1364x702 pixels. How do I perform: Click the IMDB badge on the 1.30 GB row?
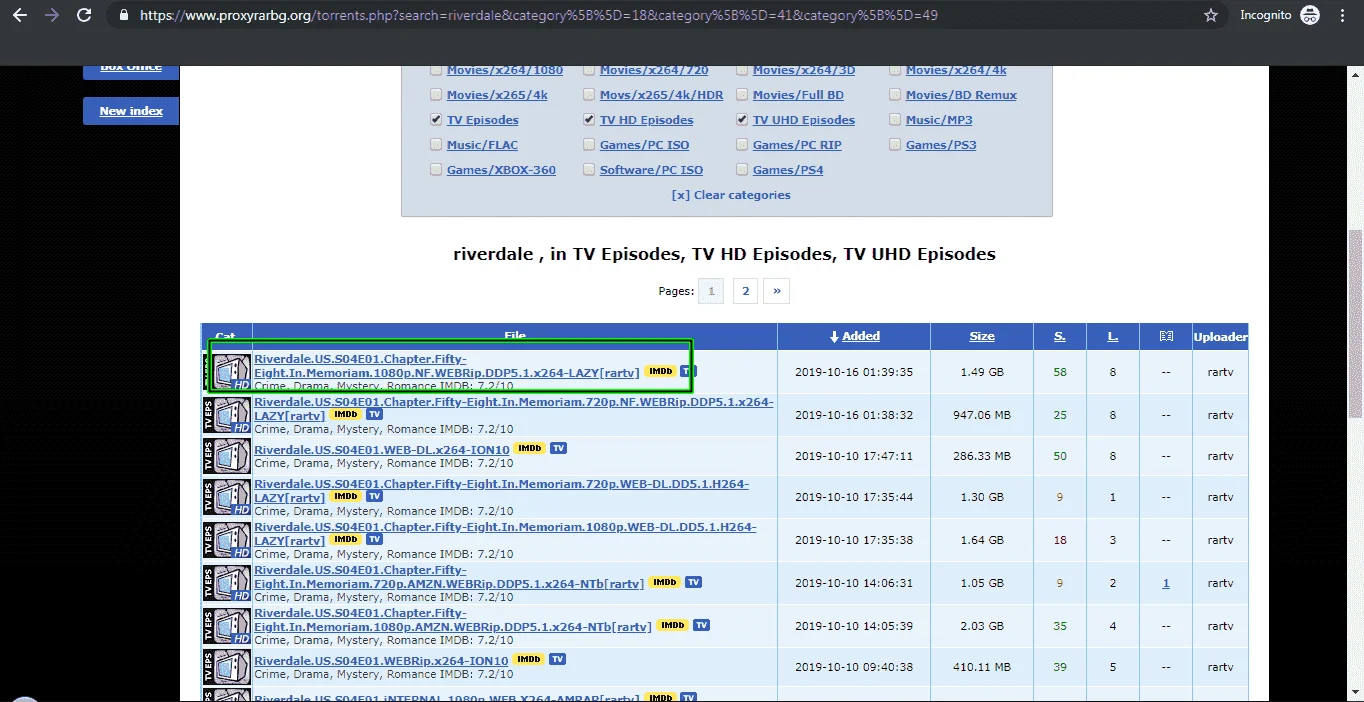click(x=345, y=497)
